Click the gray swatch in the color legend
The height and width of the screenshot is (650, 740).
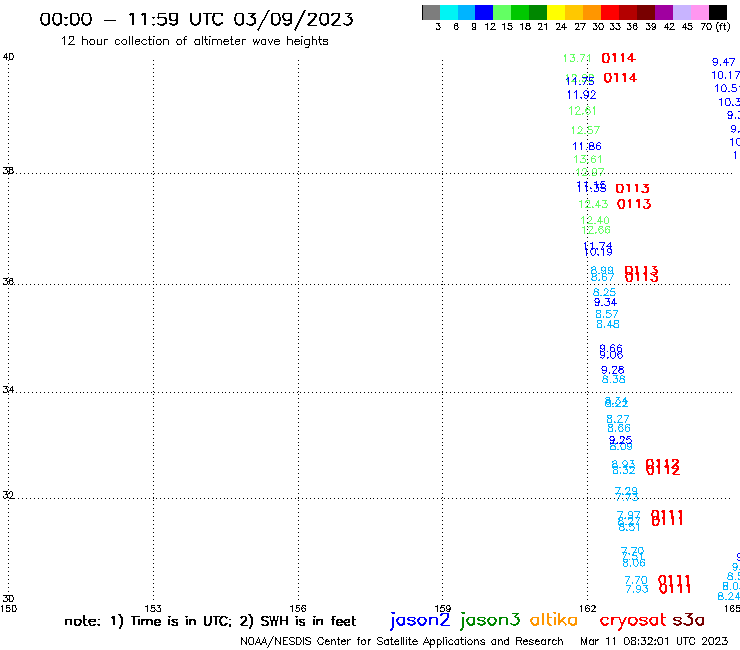431,12
